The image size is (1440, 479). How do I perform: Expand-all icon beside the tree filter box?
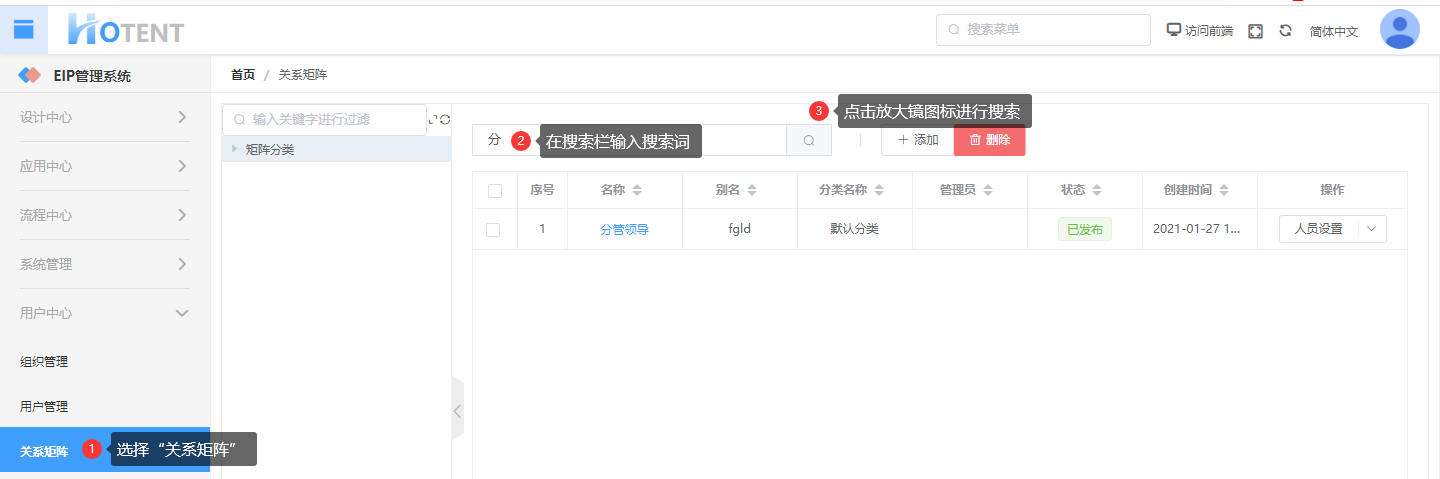click(x=433, y=120)
